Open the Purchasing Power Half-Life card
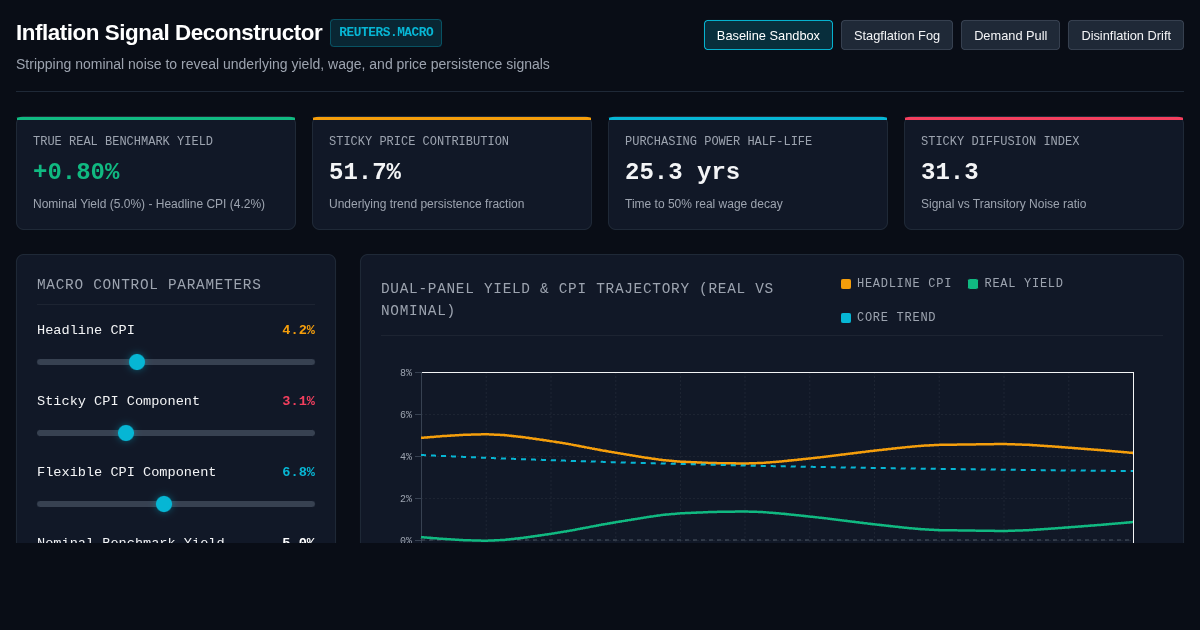The width and height of the screenshot is (1200, 630). coord(748,174)
